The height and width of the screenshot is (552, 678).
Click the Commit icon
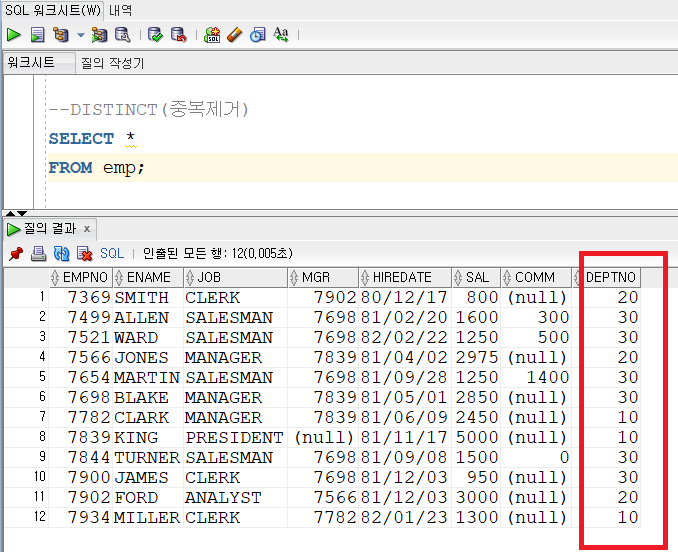click(155, 35)
